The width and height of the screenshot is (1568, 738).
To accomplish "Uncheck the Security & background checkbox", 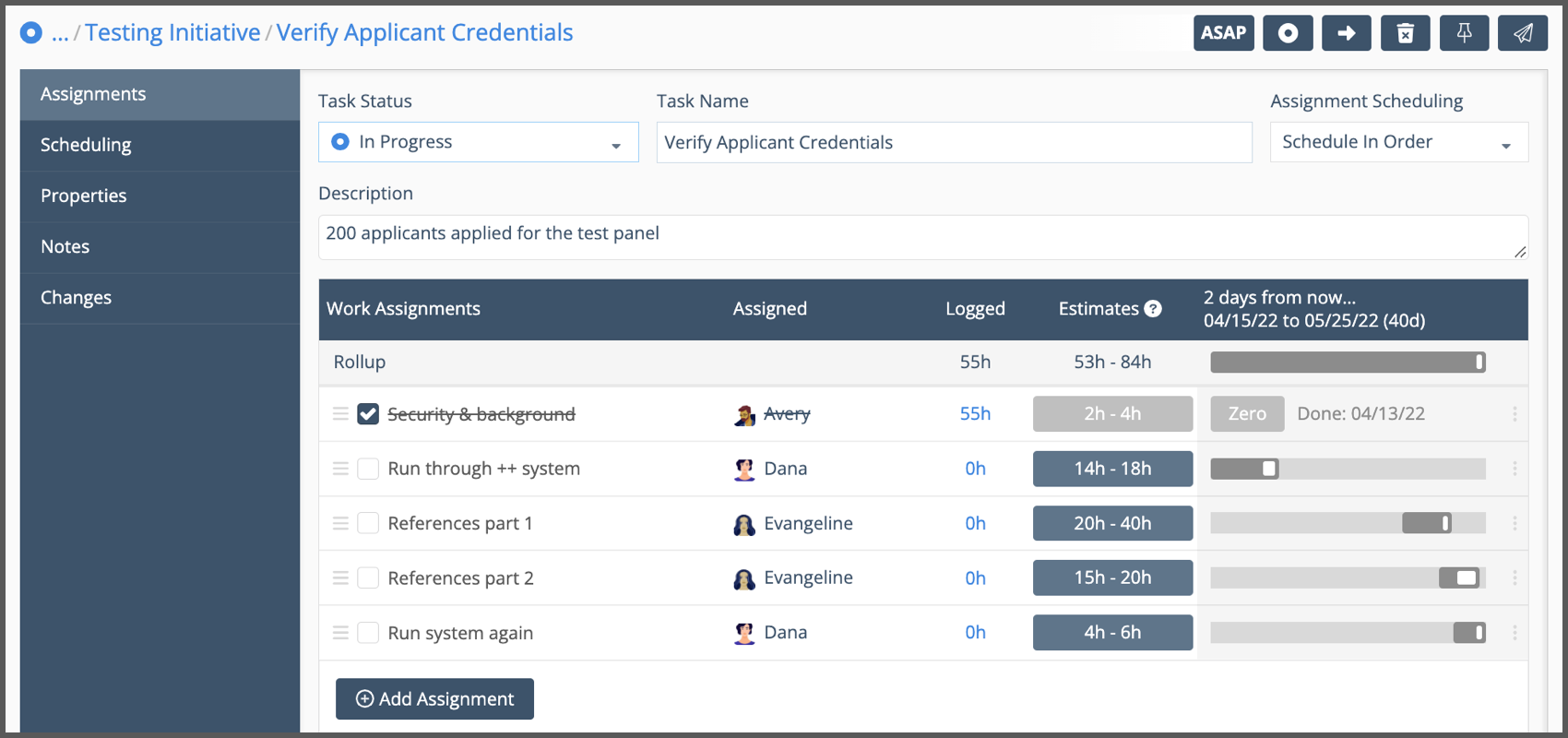I will point(368,414).
